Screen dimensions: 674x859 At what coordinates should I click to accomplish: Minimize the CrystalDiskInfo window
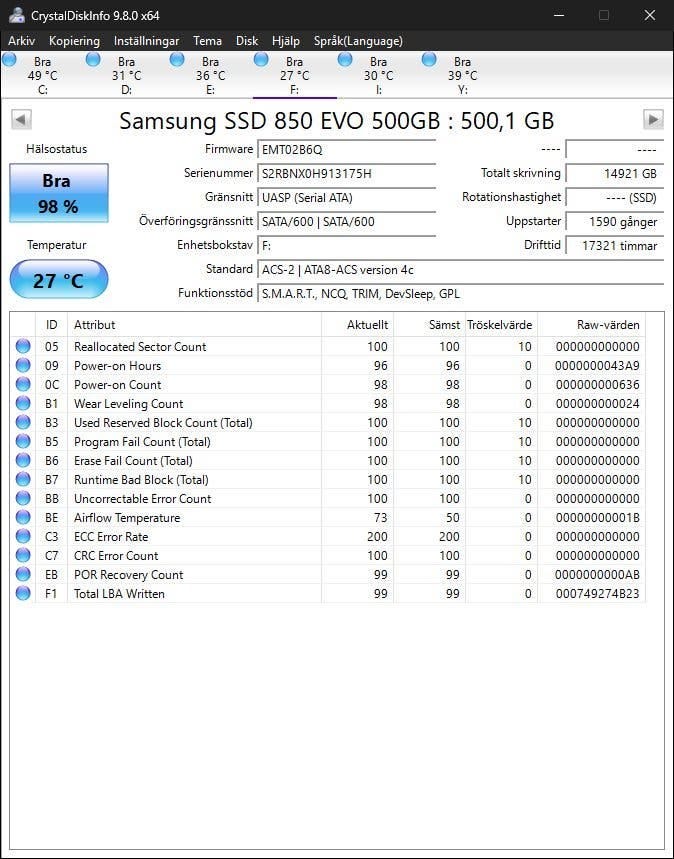click(x=559, y=15)
